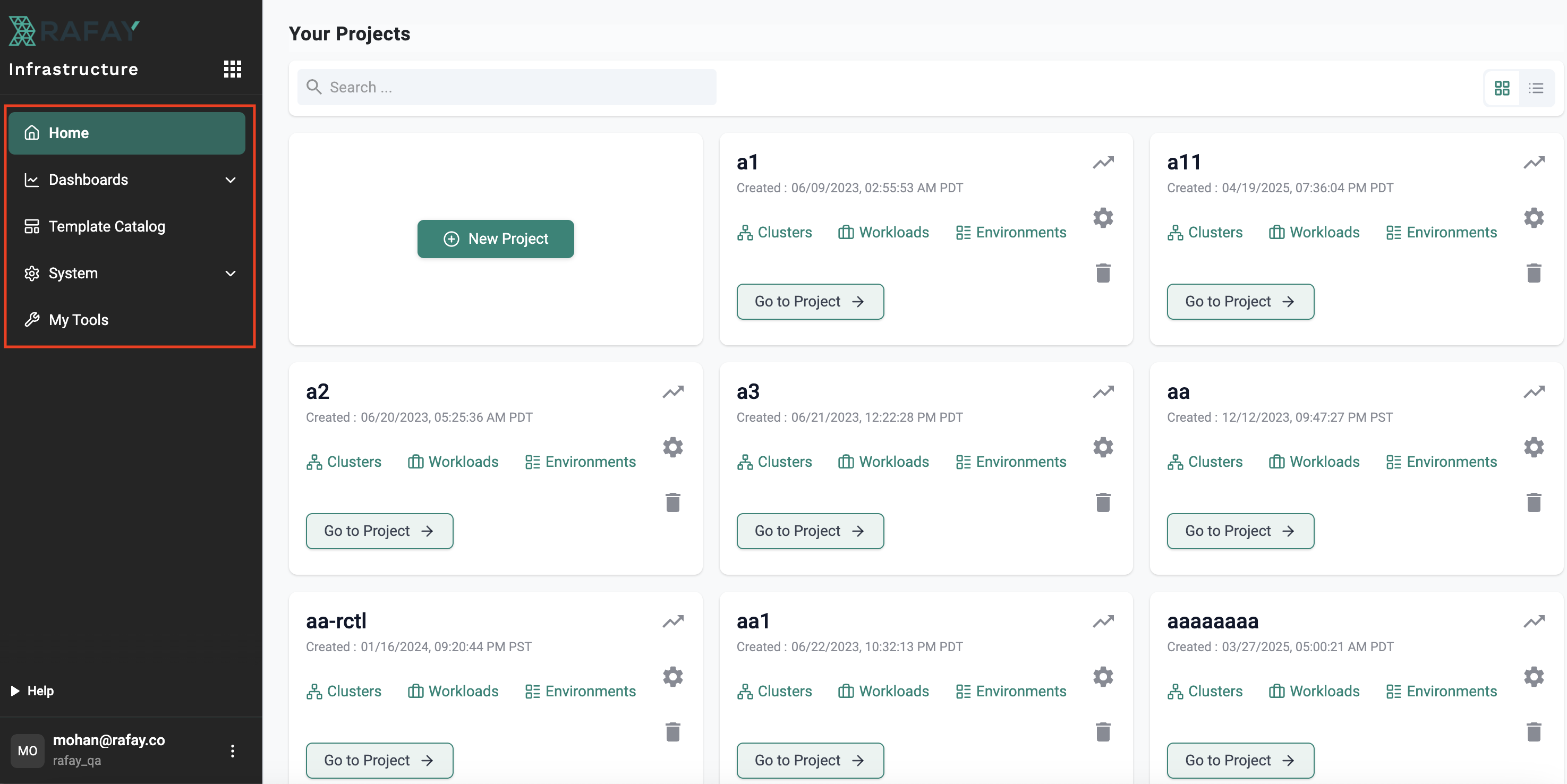The width and height of the screenshot is (1567, 784).
Task: Open trend chart for project aa1
Action: (x=1103, y=621)
